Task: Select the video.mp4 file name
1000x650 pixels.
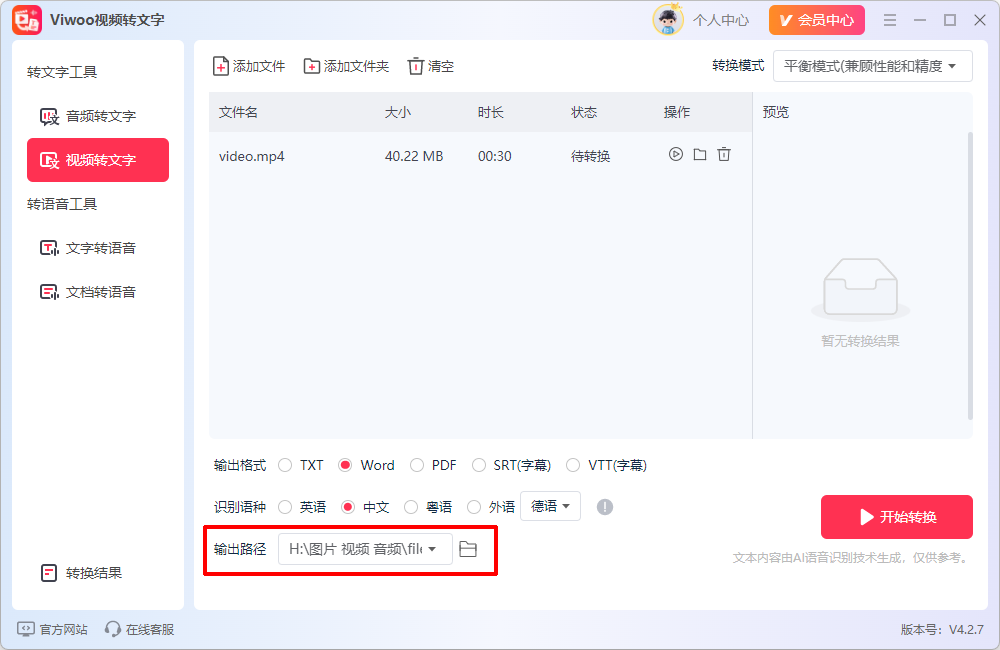Action: tap(251, 156)
